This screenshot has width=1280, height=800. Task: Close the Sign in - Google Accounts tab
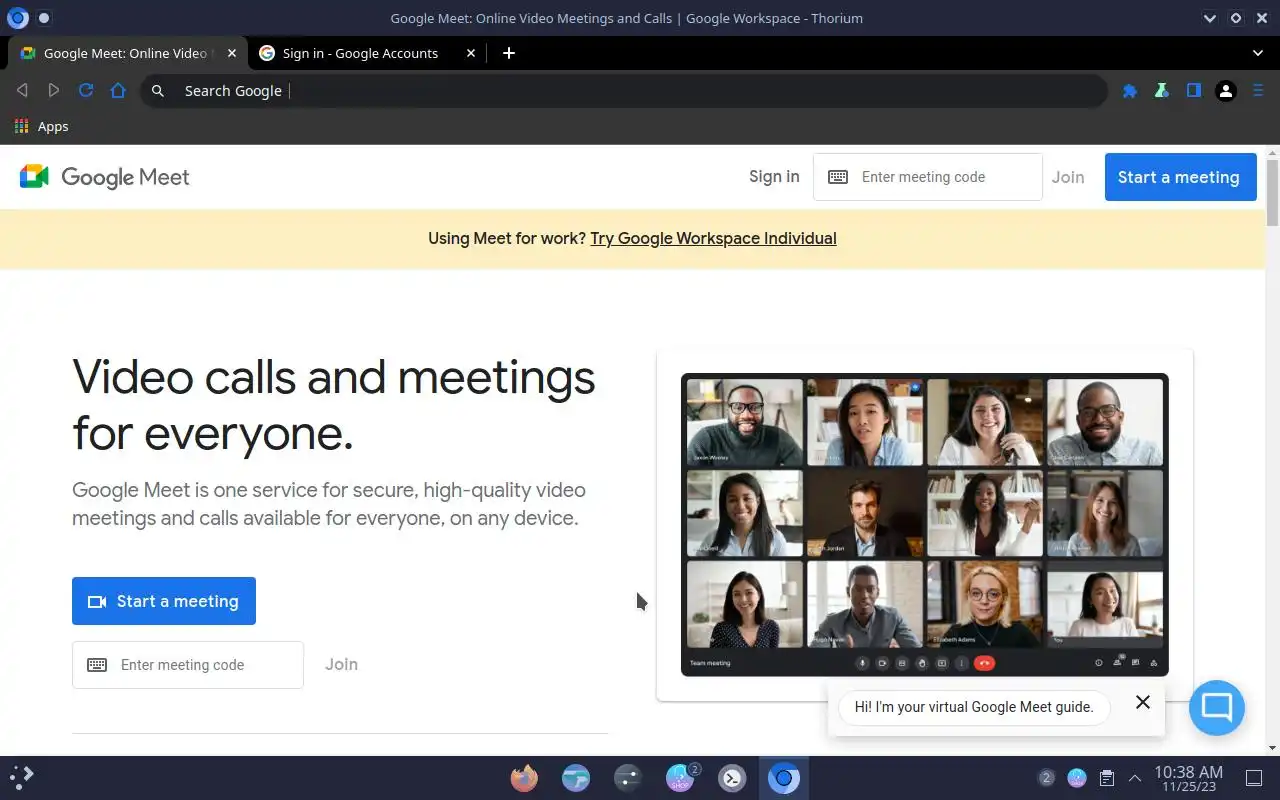click(x=471, y=53)
